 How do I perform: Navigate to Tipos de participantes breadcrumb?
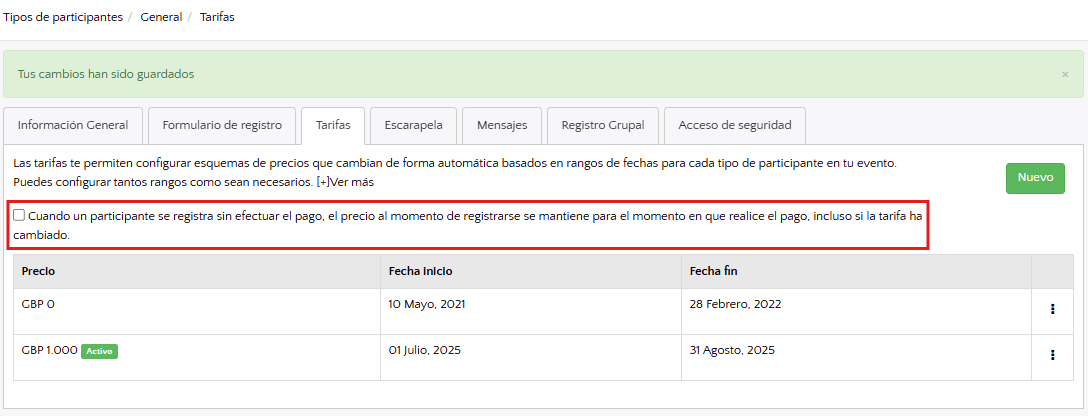click(x=63, y=17)
